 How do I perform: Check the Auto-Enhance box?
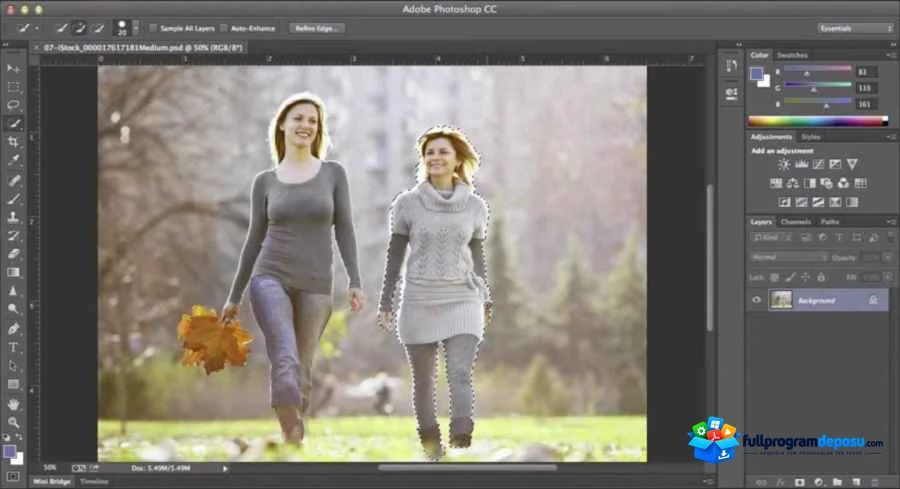click(x=224, y=28)
